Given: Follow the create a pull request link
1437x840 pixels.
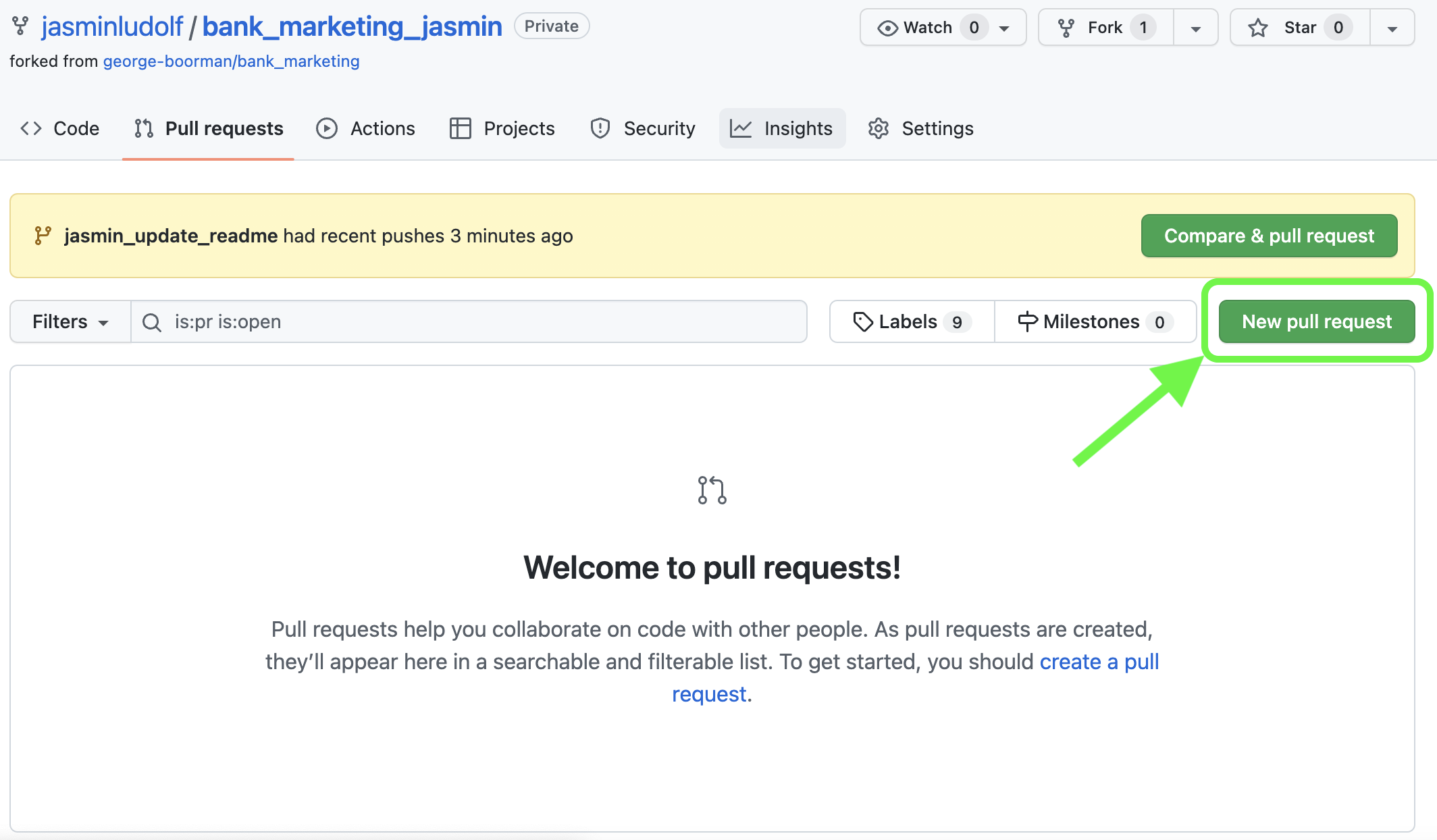Looking at the screenshot, I should point(1099,662).
